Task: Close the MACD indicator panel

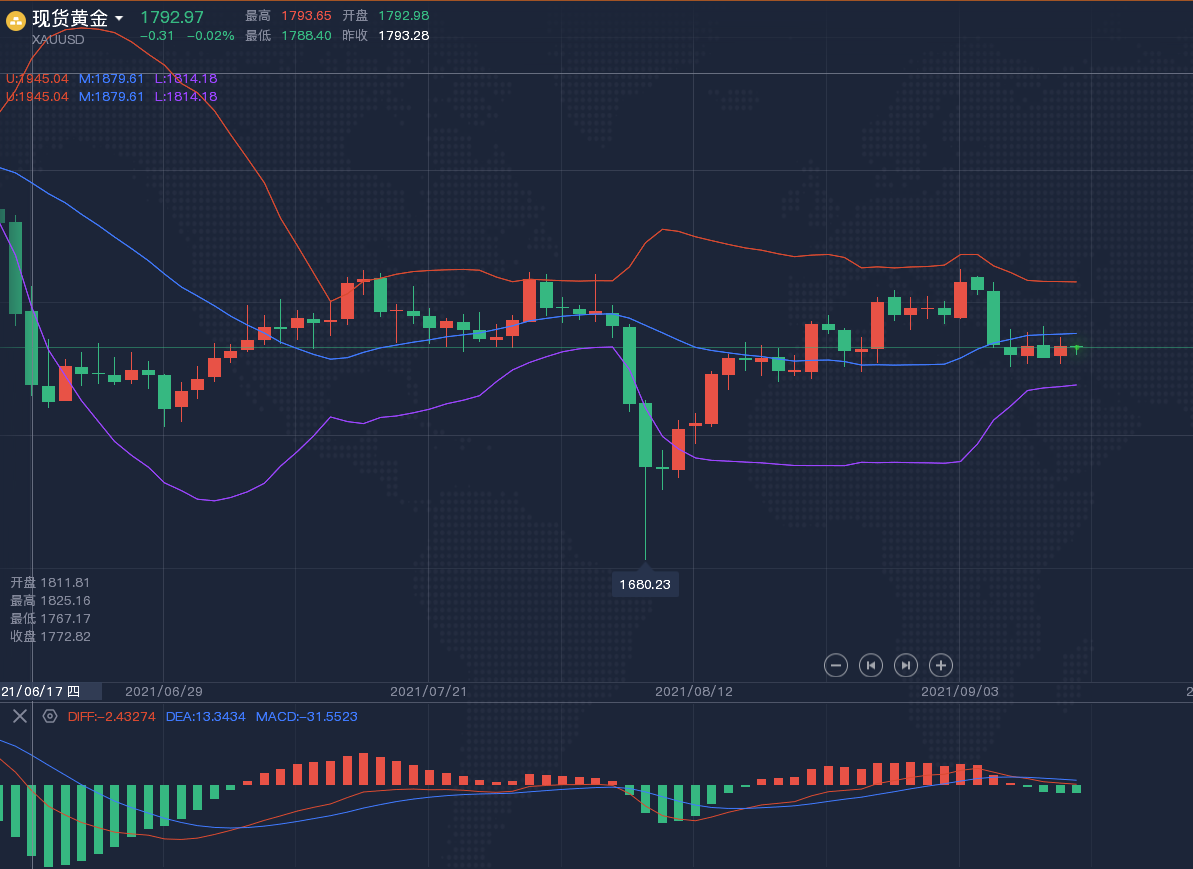Action: coord(19,716)
